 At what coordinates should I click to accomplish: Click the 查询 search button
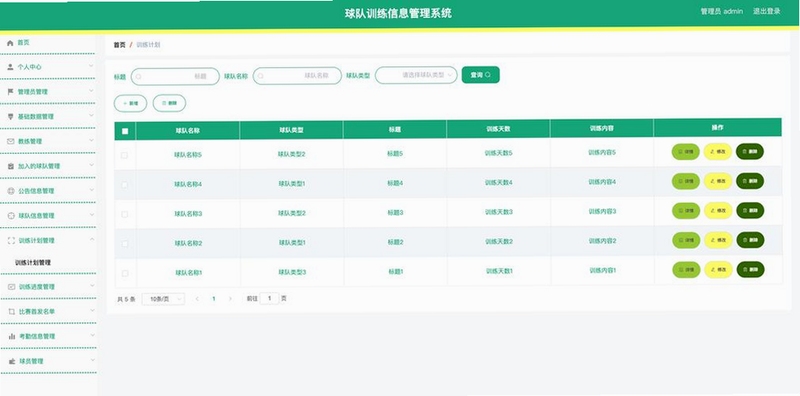coord(481,75)
